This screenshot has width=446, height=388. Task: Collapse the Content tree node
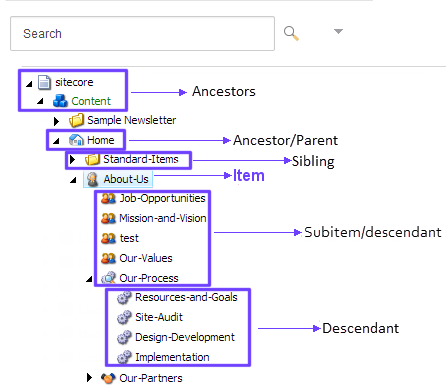[40, 101]
